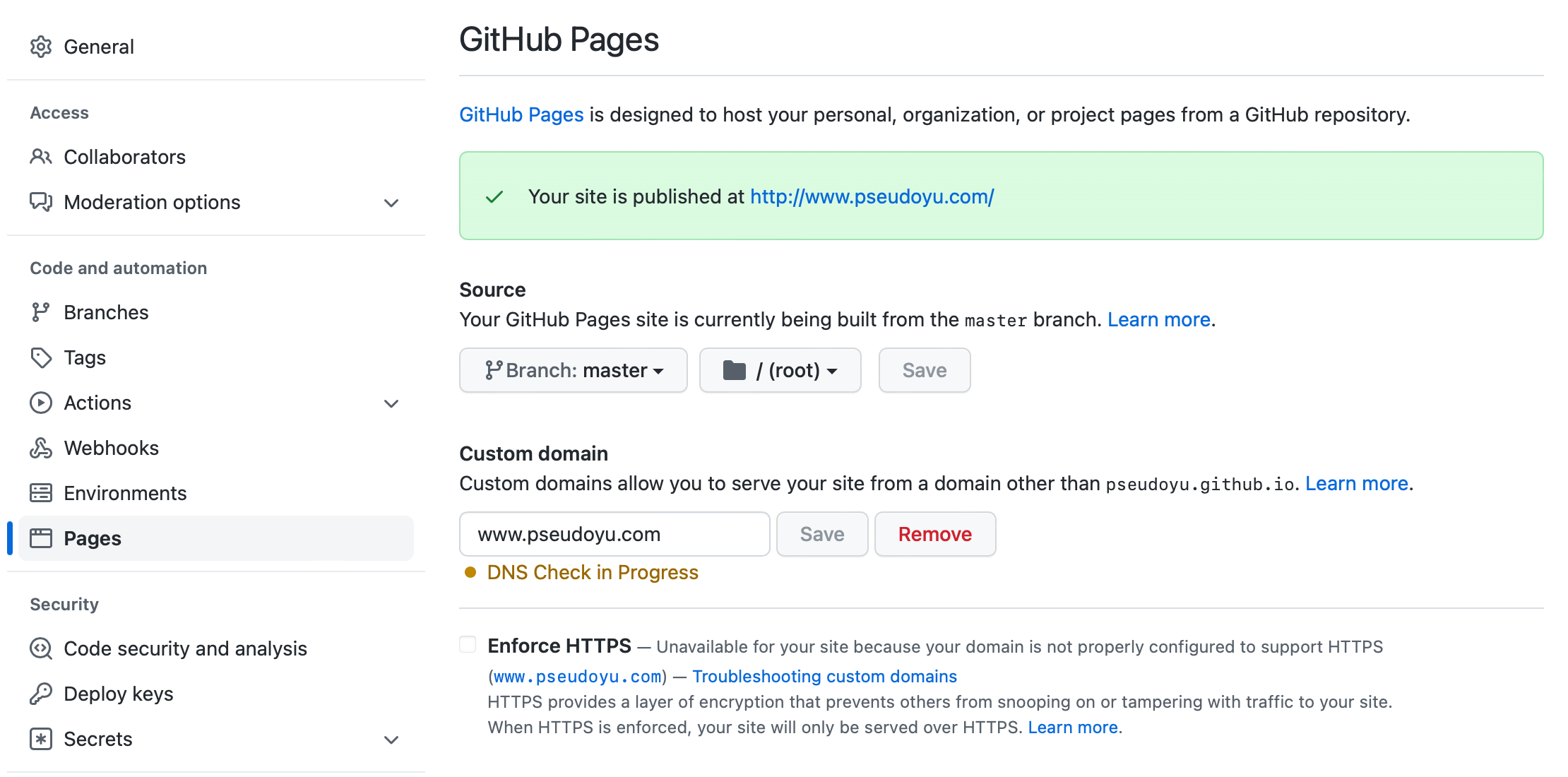Open the Branch: master dropdown
The width and height of the screenshot is (1568, 777).
(573, 370)
